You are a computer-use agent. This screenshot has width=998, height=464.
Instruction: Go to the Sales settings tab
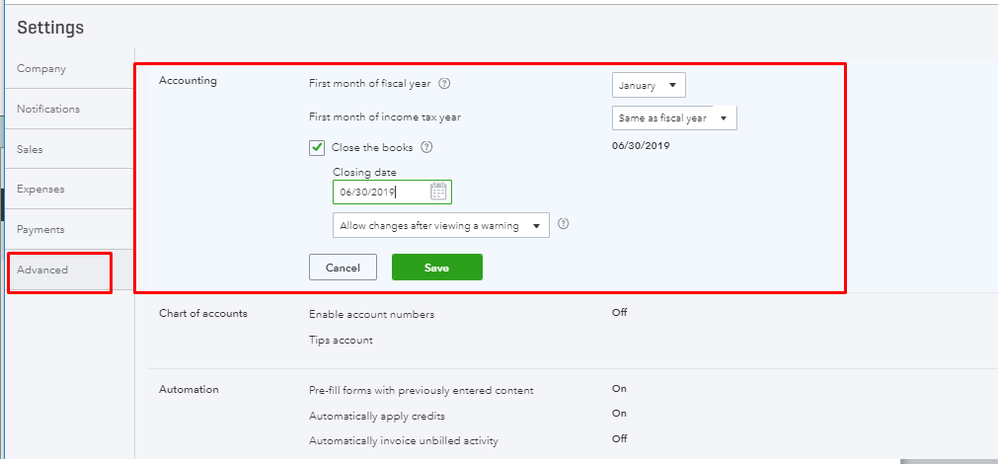[30, 149]
